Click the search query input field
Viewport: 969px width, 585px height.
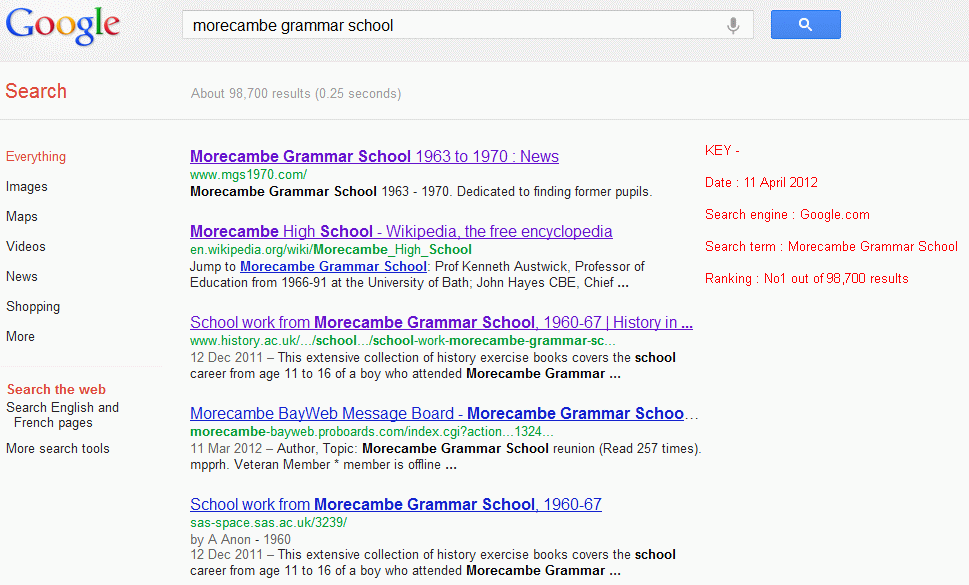[450, 26]
